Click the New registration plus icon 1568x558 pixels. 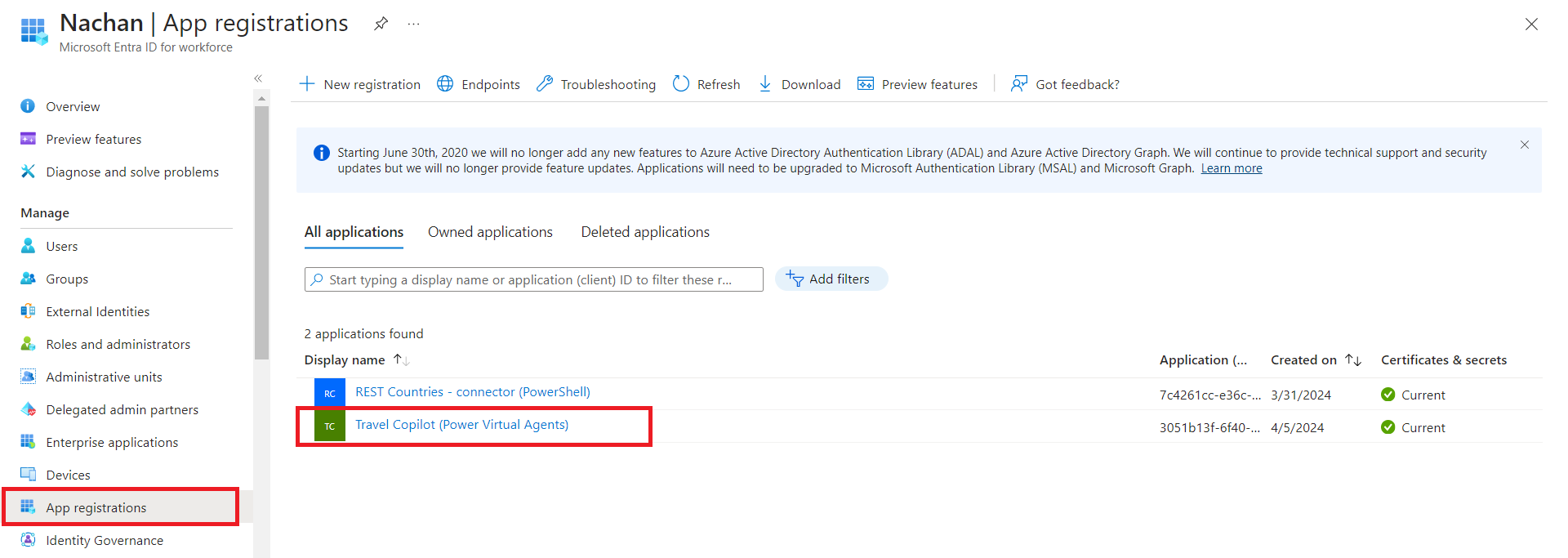[x=307, y=84]
